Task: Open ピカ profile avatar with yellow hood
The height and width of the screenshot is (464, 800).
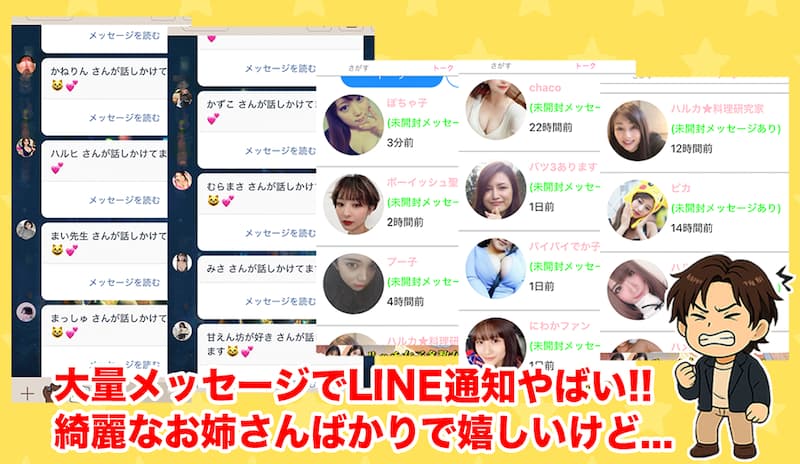Action: [638, 210]
